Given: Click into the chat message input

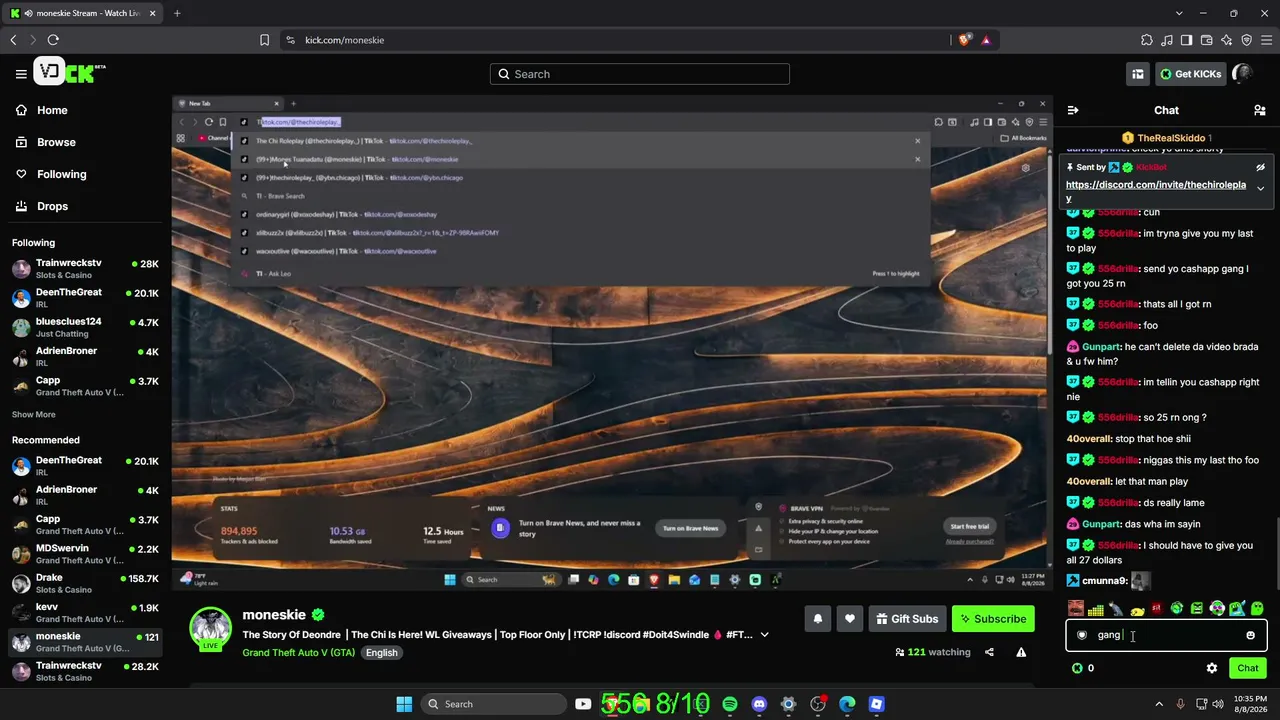Looking at the screenshot, I should [x=1166, y=635].
